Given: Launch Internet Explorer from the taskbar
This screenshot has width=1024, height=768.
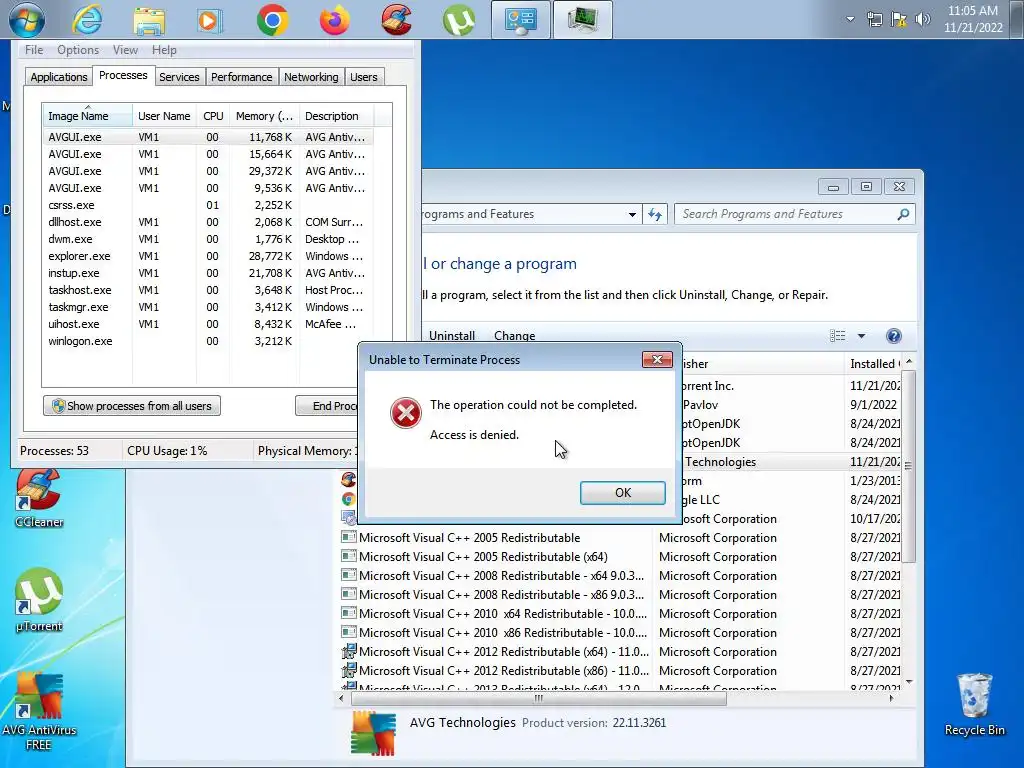Looking at the screenshot, I should click(87, 20).
